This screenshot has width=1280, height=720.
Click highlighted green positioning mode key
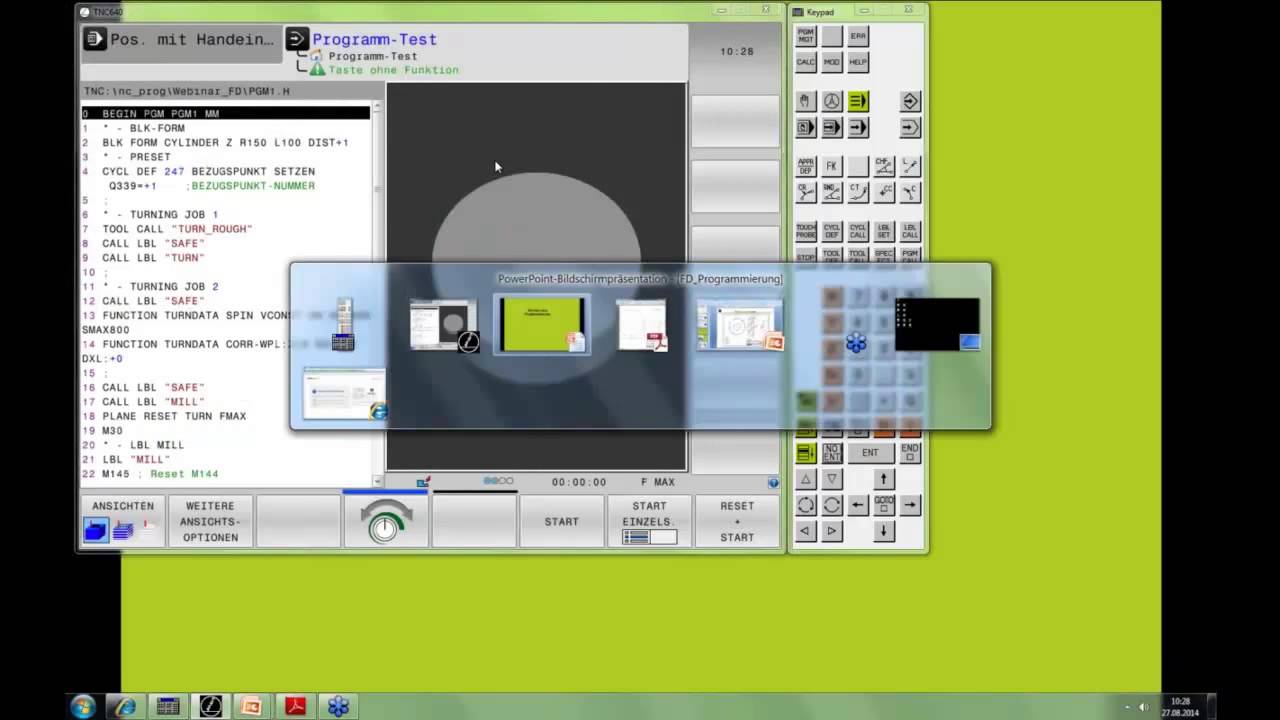tap(858, 101)
